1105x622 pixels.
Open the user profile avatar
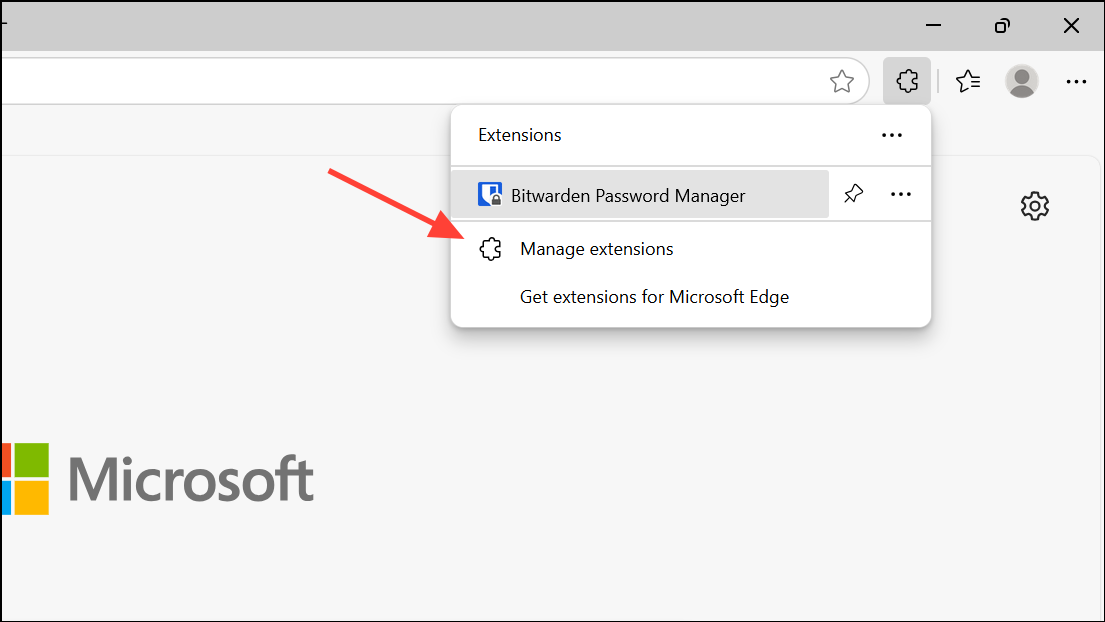pos(1021,81)
